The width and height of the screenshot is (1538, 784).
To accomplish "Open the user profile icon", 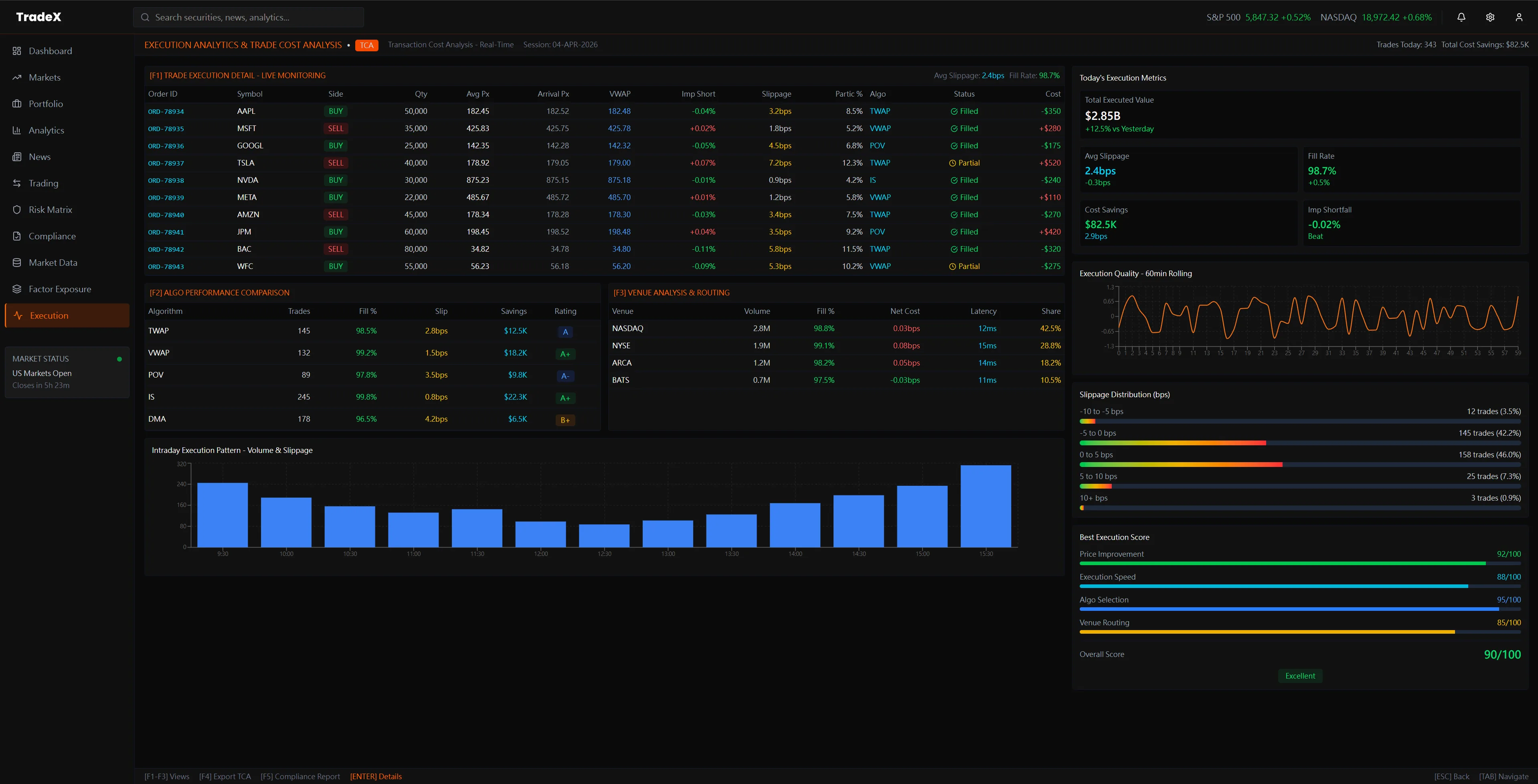I will point(1518,17).
